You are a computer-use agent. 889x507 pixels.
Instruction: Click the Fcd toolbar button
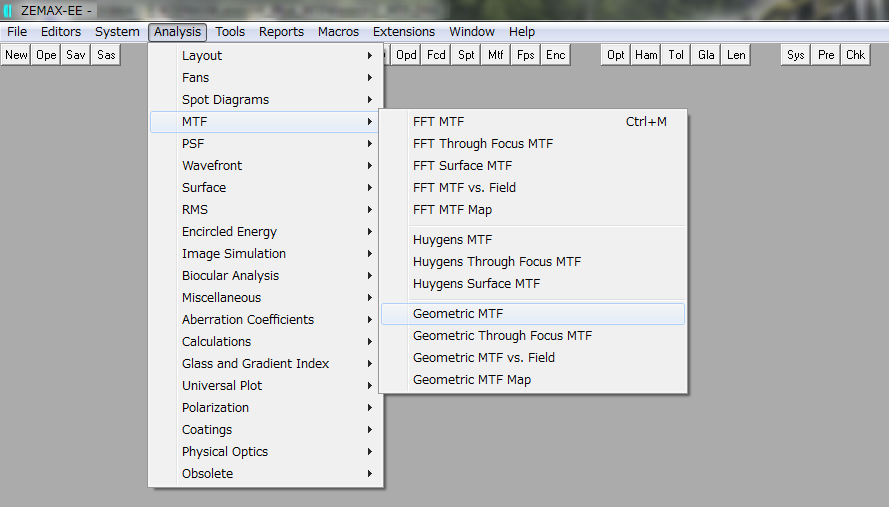pos(436,55)
